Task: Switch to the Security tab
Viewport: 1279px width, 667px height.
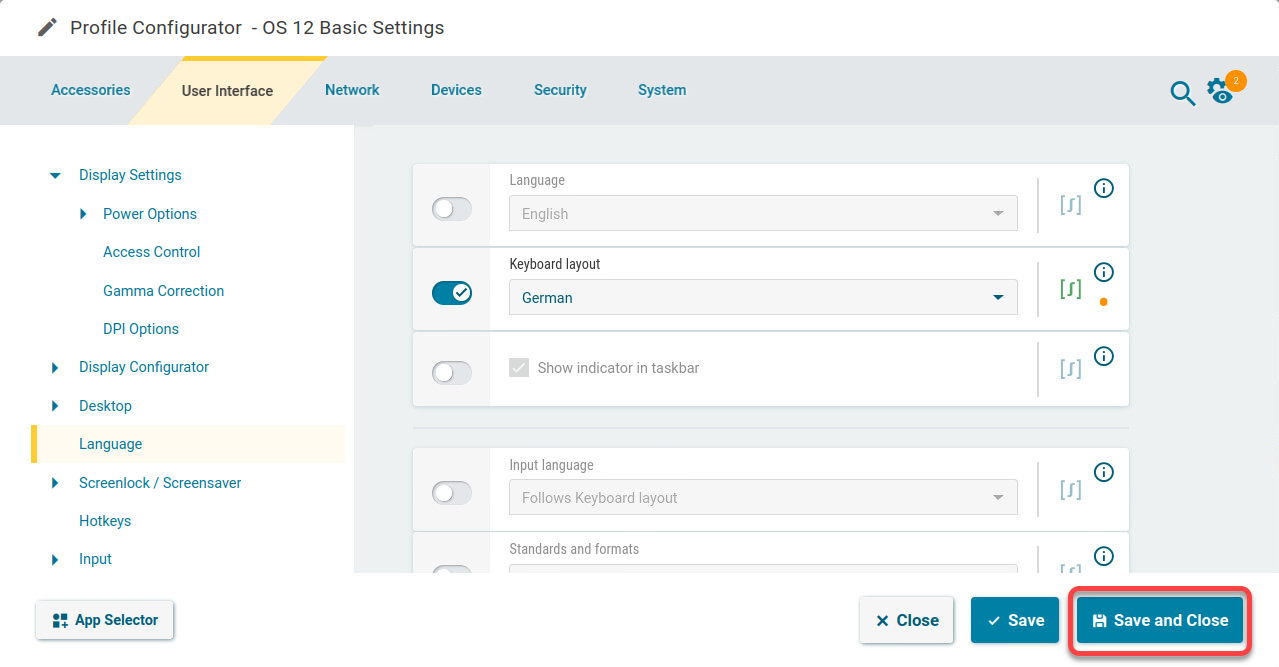Action: (x=560, y=90)
